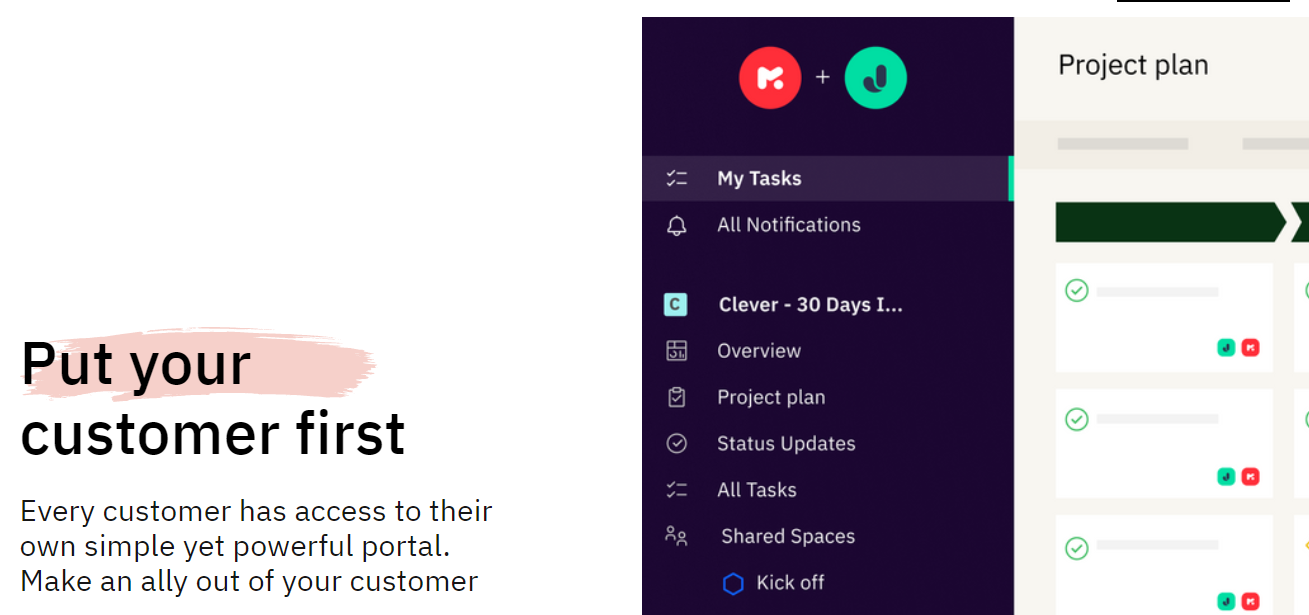The width and height of the screenshot is (1309, 615).
Task: Open the All Notifications view
Action: [x=788, y=224]
